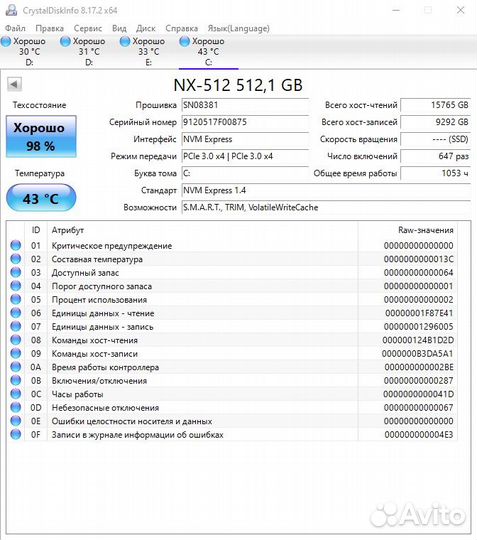The width and height of the screenshot is (477, 540).
Task: Select attribute text Команды хост-чтения
Action: [x=95, y=340]
